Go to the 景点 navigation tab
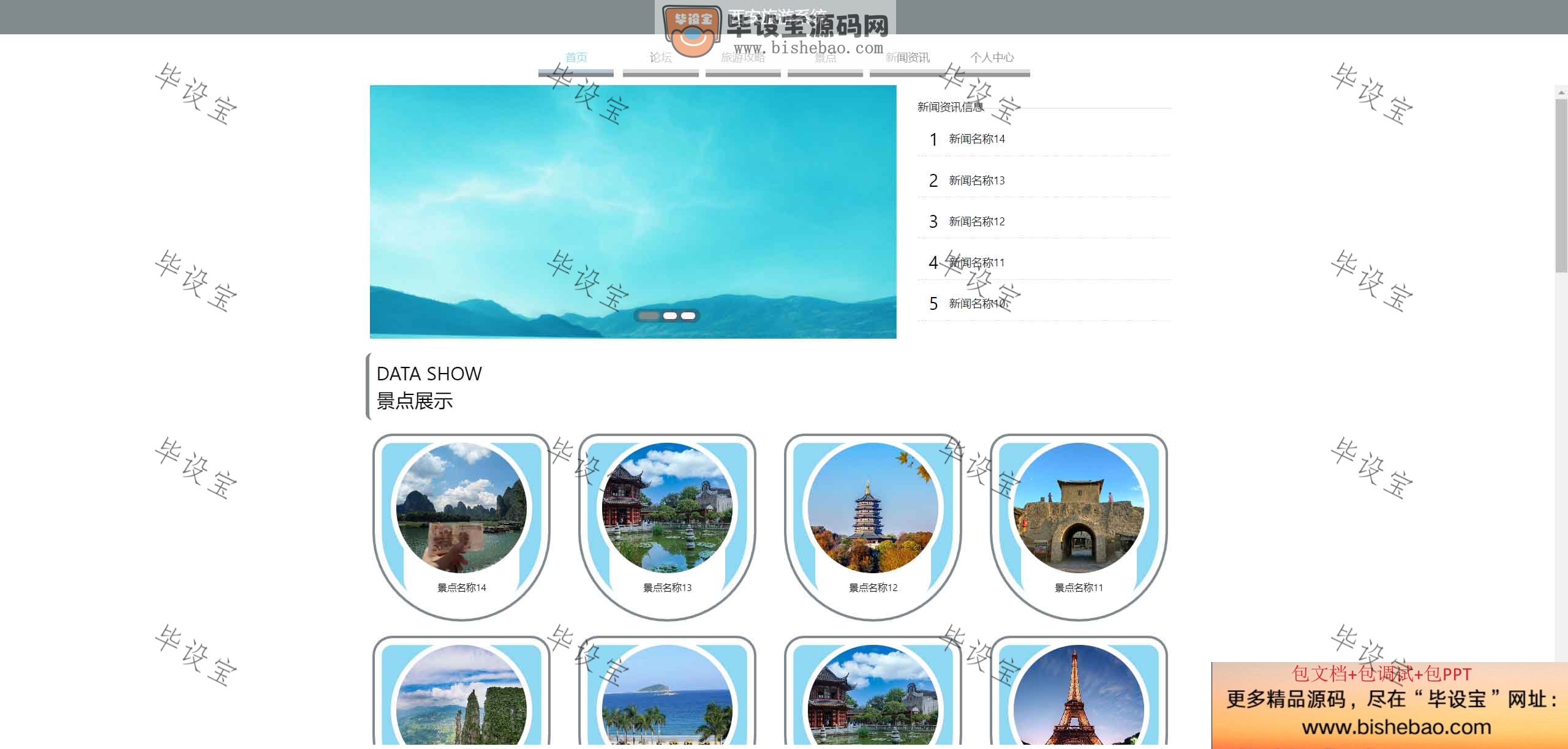The height and width of the screenshot is (749, 1568). 825,58
